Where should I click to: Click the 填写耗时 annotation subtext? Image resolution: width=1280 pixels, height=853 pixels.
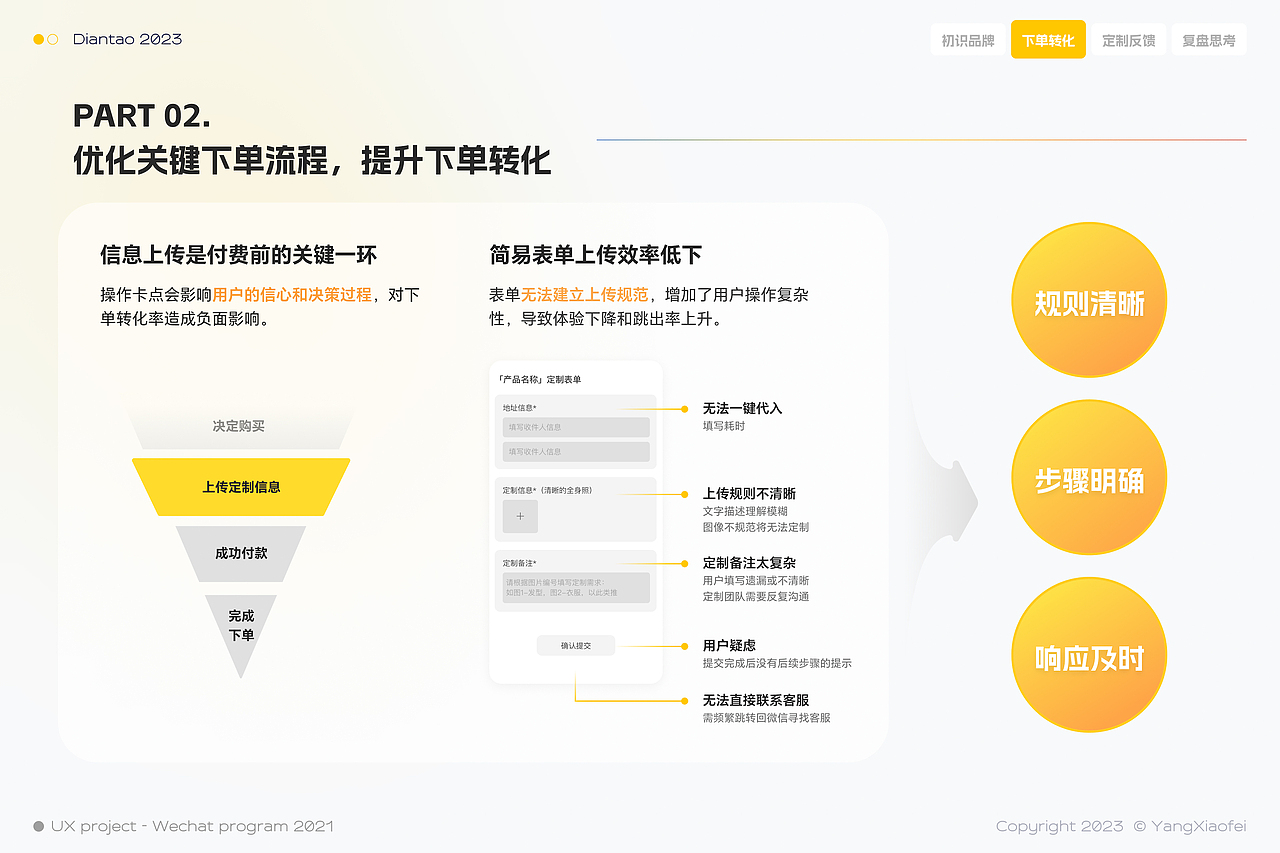(724, 426)
